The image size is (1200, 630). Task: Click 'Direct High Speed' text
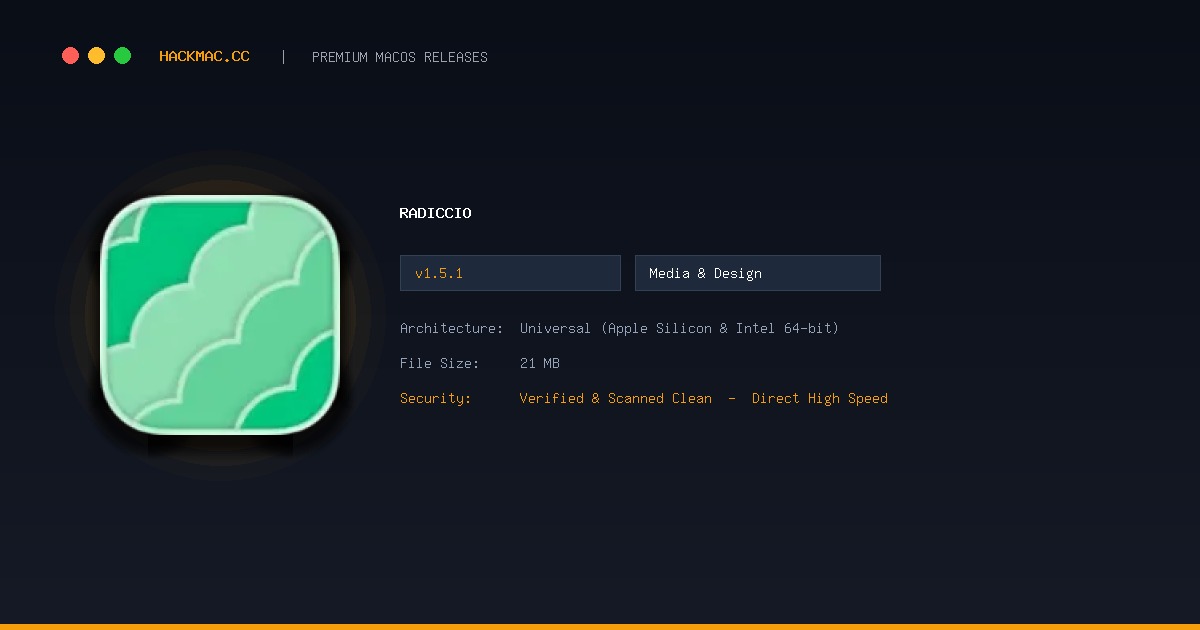[820, 398]
